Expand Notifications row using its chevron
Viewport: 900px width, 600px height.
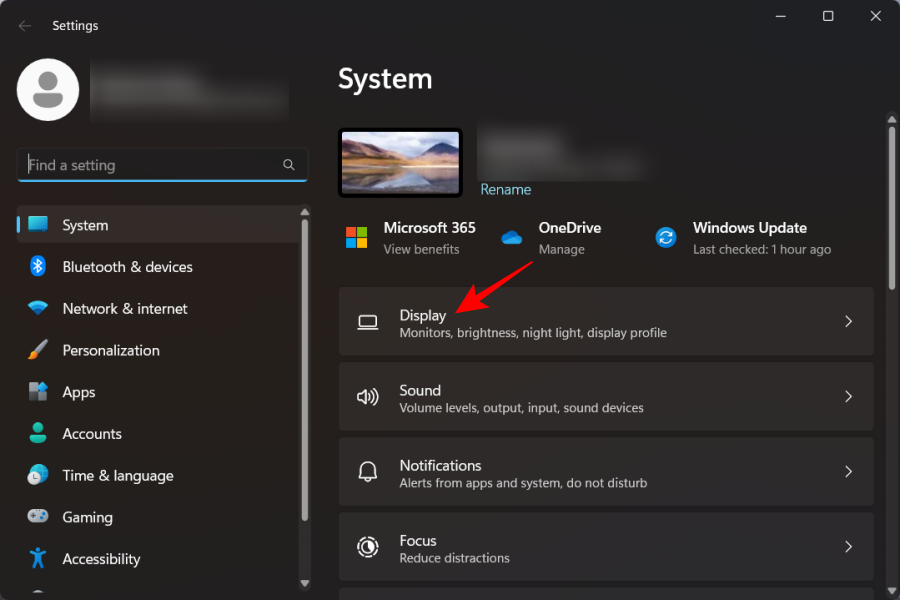tap(848, 472)
